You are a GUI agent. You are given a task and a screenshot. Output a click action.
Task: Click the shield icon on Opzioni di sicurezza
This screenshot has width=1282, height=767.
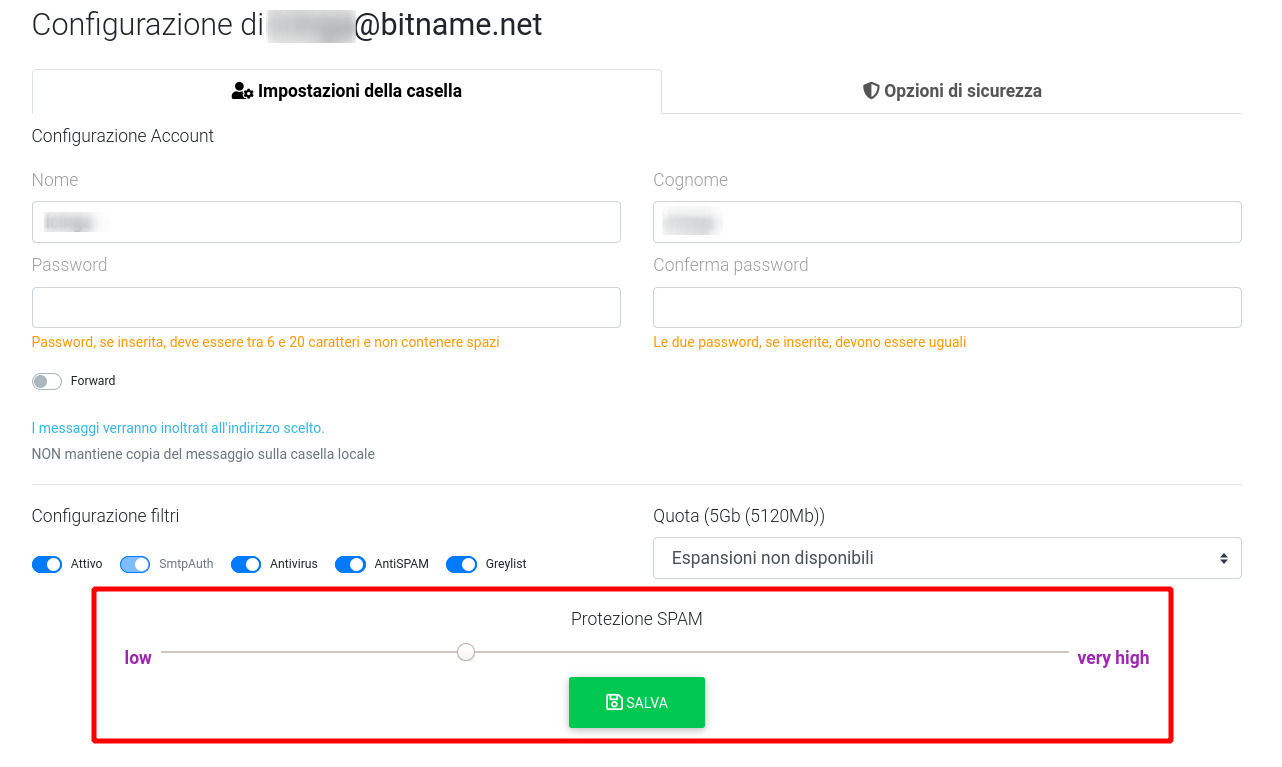[x=871, y=91]
